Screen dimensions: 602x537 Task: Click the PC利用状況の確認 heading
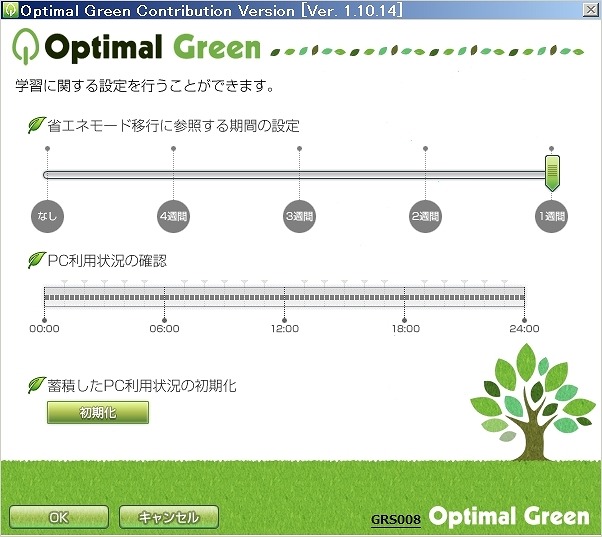pos(107,261)
